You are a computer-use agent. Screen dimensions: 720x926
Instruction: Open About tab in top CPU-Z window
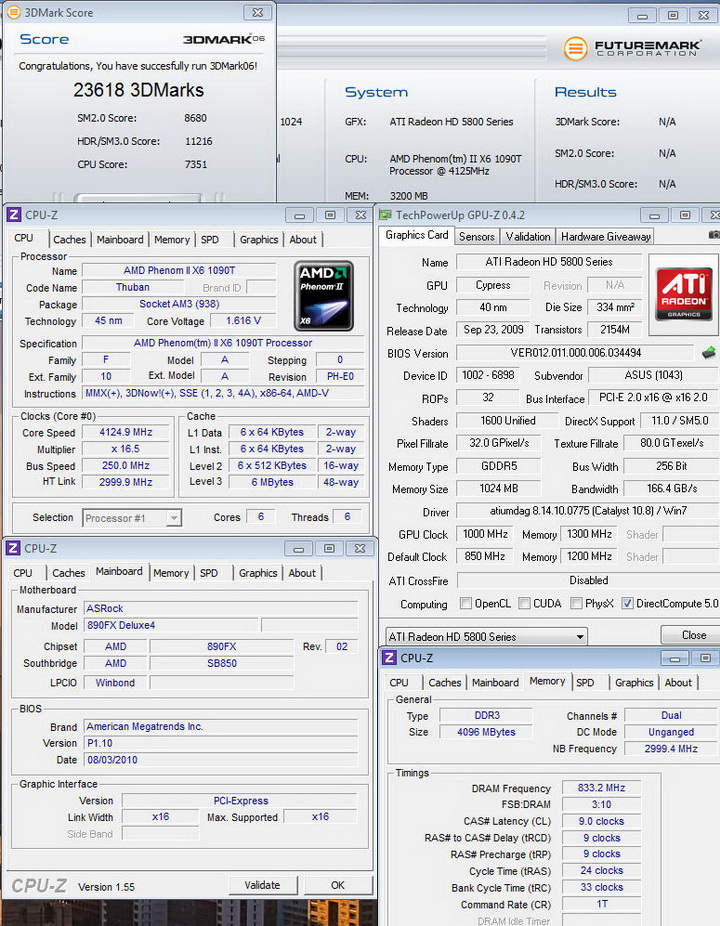coord(302,239)
